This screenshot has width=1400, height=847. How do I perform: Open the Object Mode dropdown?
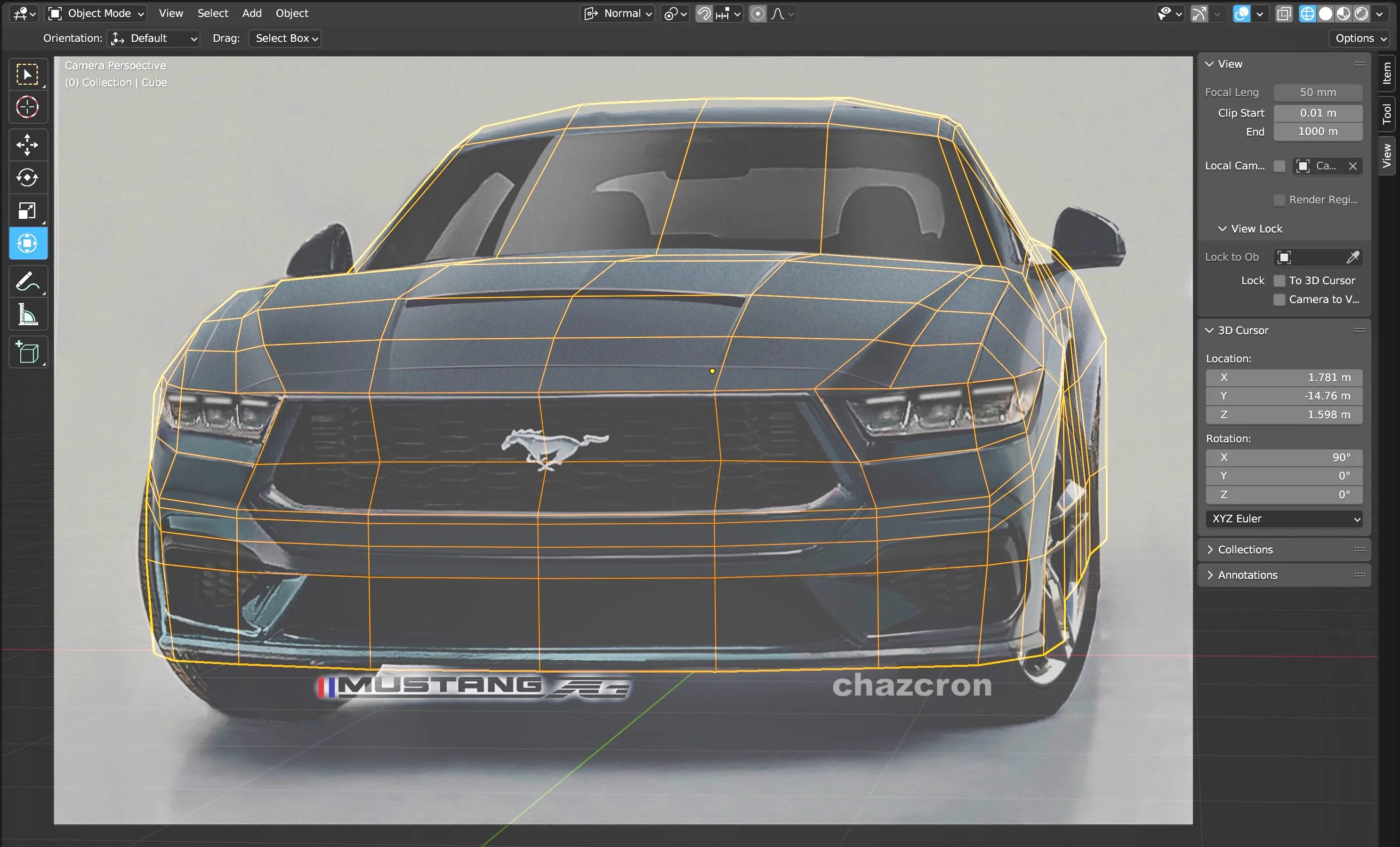[x=96, y=14]
